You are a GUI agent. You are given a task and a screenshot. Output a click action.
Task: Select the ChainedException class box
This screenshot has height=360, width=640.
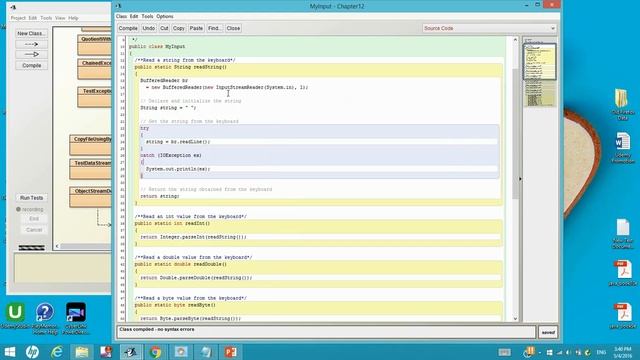click(94, 69)
